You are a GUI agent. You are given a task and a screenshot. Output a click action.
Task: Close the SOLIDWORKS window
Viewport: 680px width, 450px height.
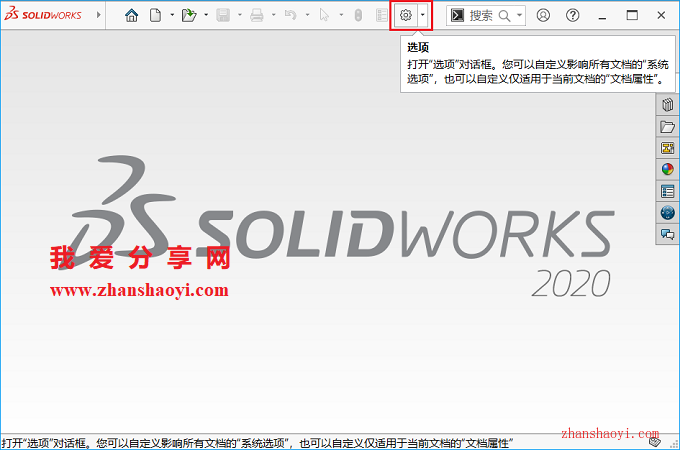(661, 16)
